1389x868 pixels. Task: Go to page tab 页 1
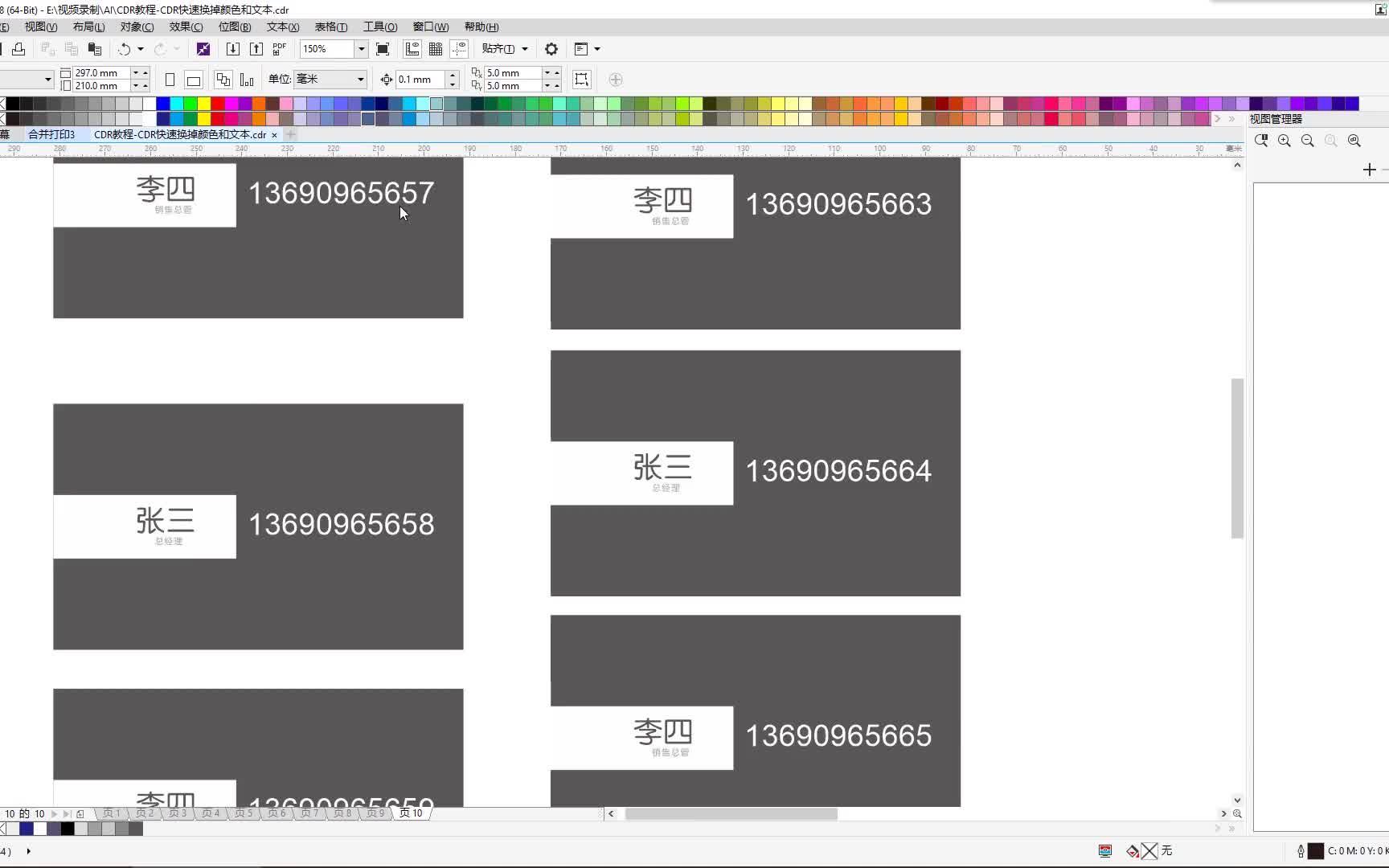tap(111, 813)
